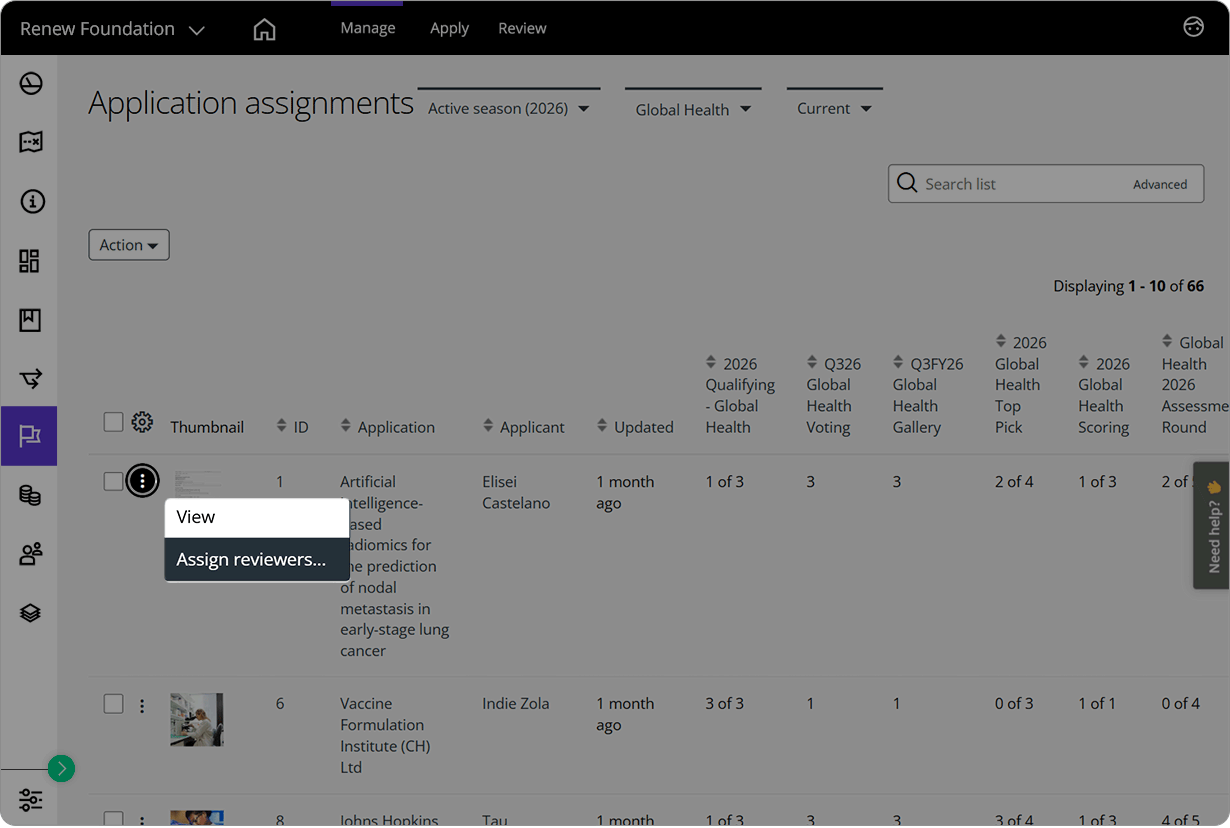Open the dashboard gauge icon in sidebar
The image size is (1230, 828).
click(31, 84)
